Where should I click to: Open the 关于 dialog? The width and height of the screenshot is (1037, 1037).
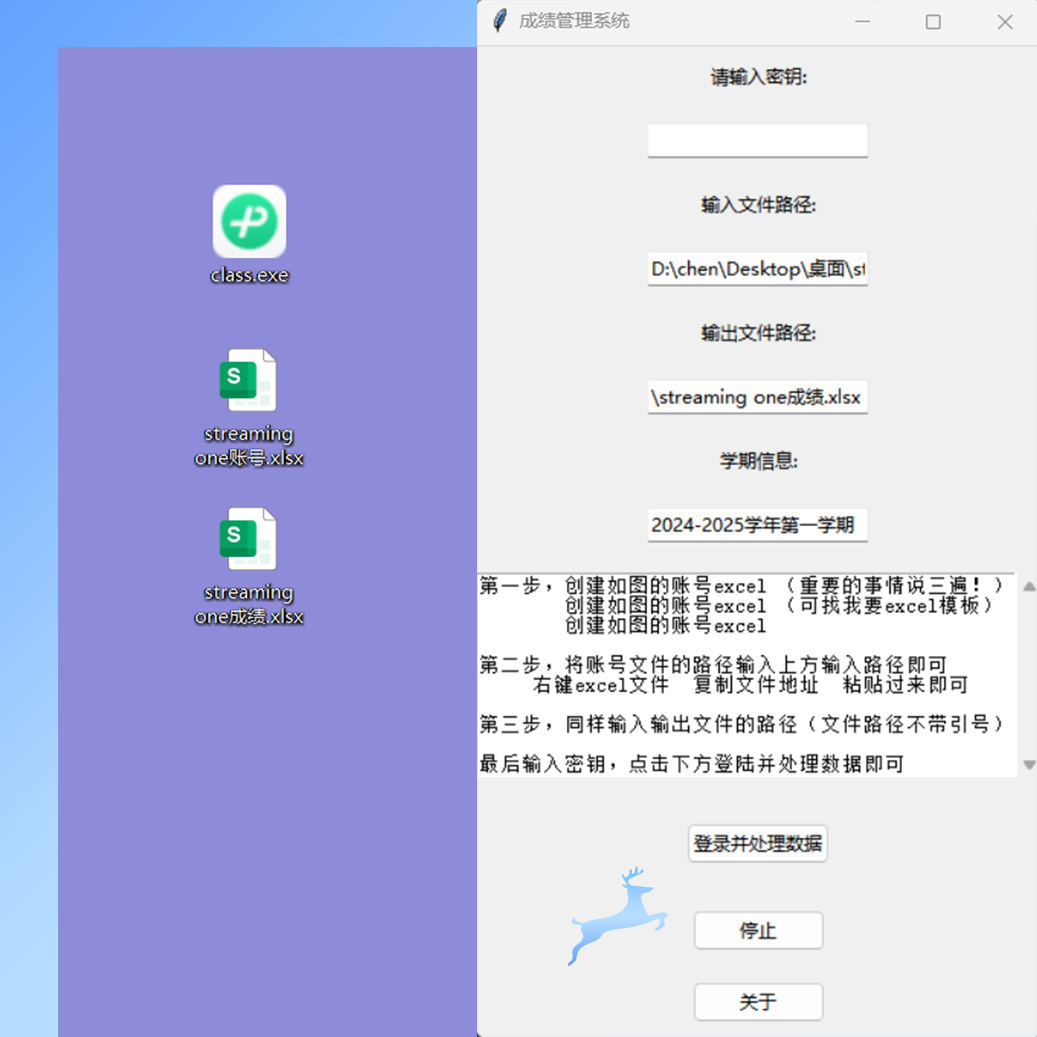point(757,1002)
